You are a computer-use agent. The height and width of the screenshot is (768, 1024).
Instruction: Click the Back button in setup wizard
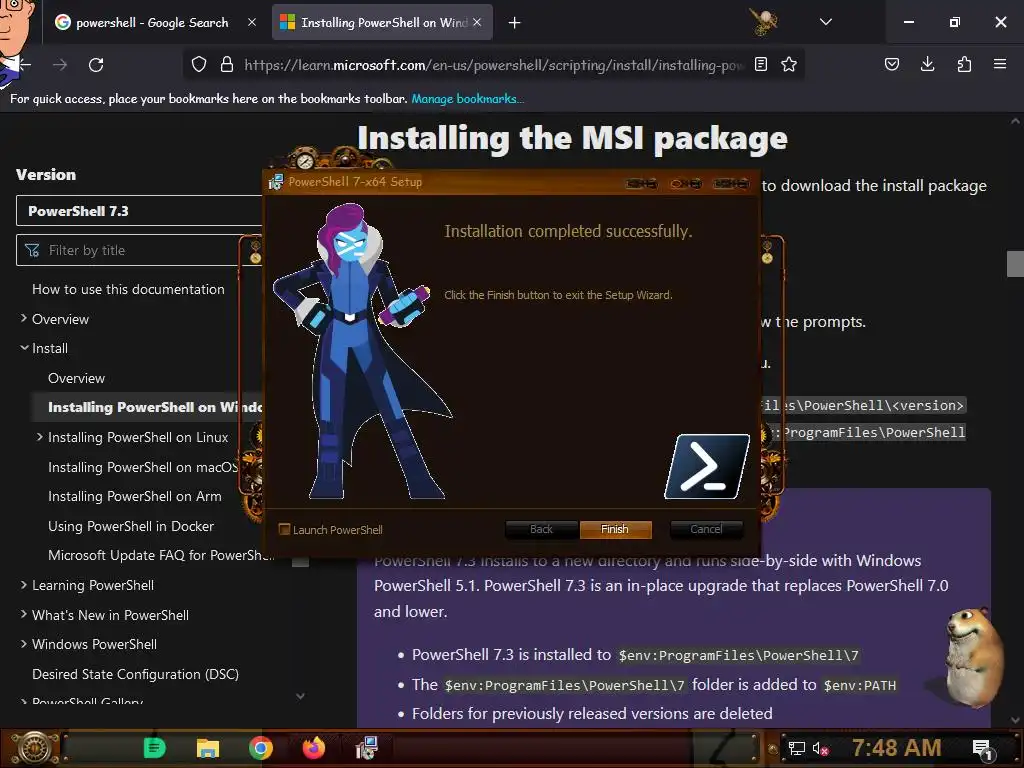pos(541,529)
